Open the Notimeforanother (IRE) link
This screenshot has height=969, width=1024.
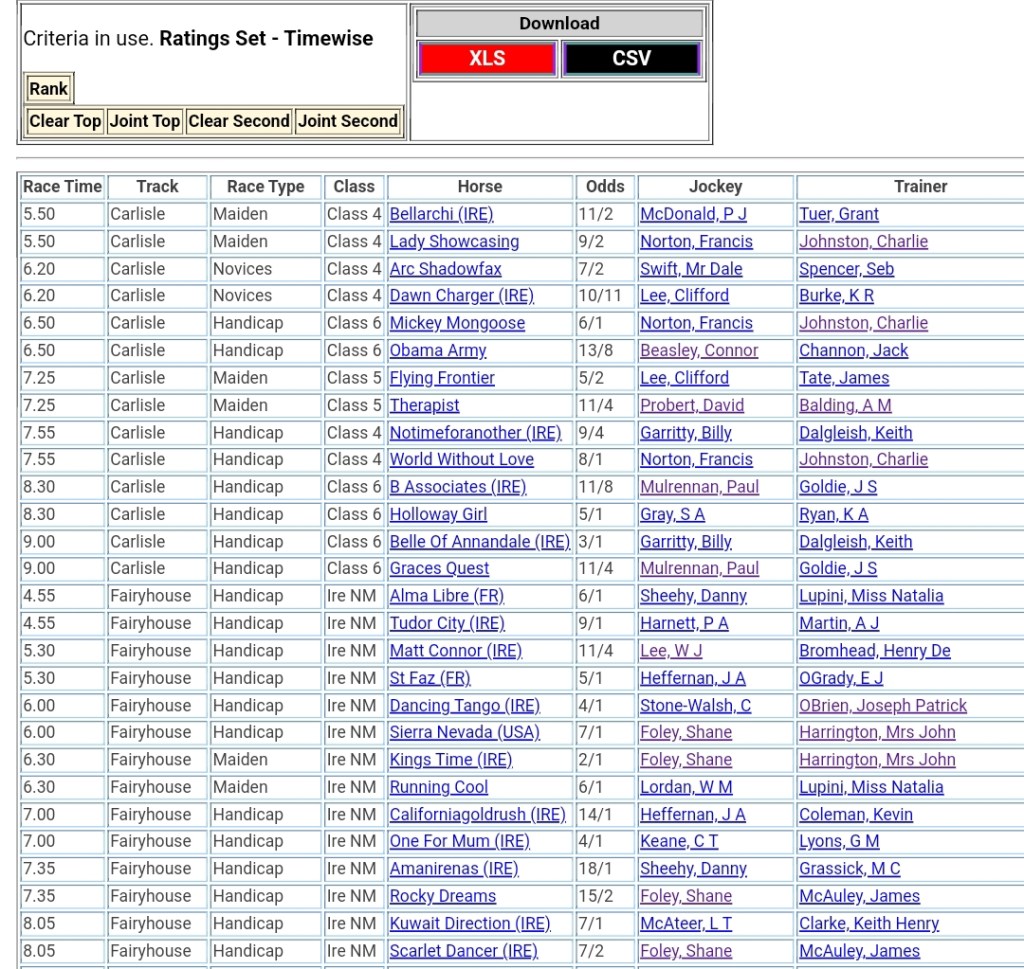click(475, 433)
